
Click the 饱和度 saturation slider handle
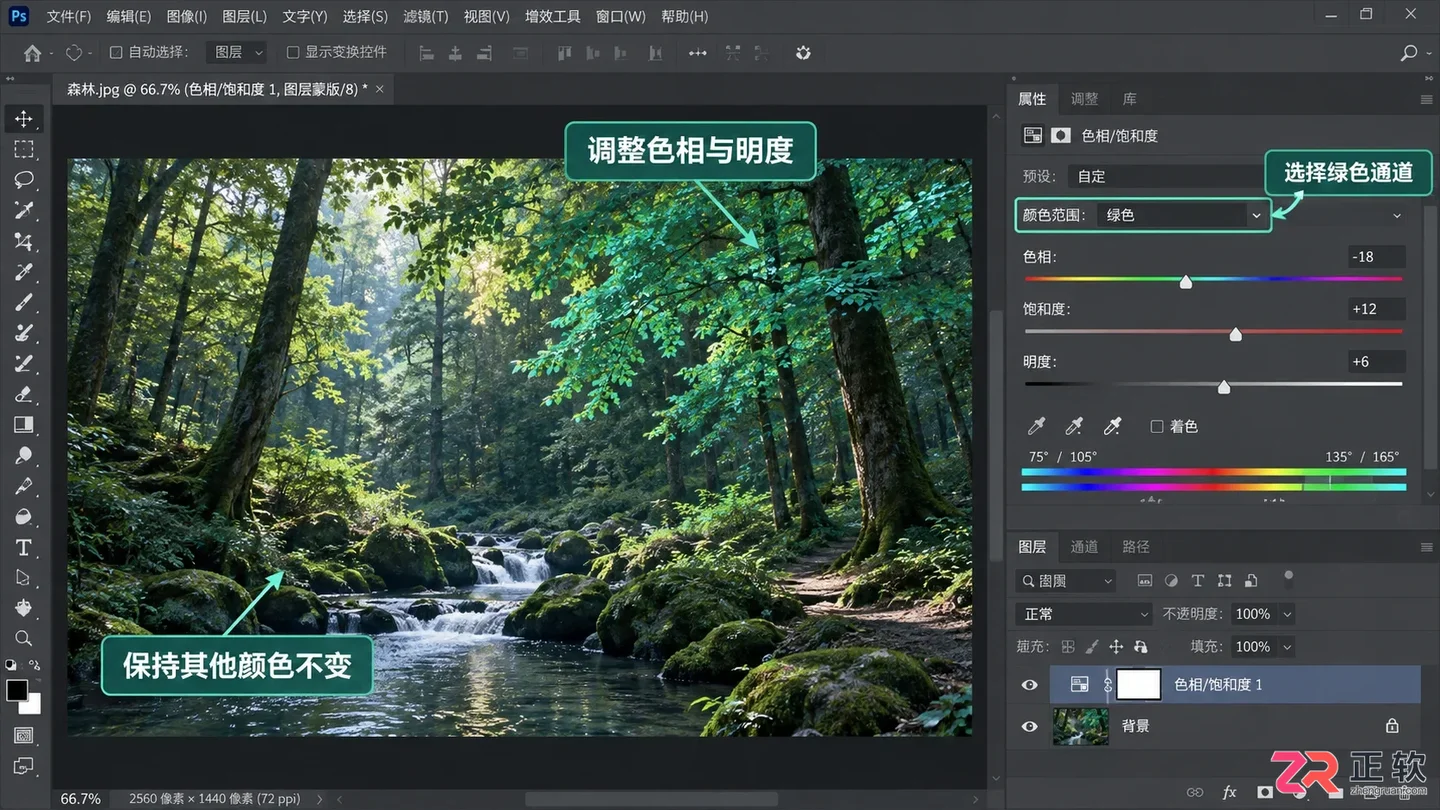click(x=1236, y=334)
